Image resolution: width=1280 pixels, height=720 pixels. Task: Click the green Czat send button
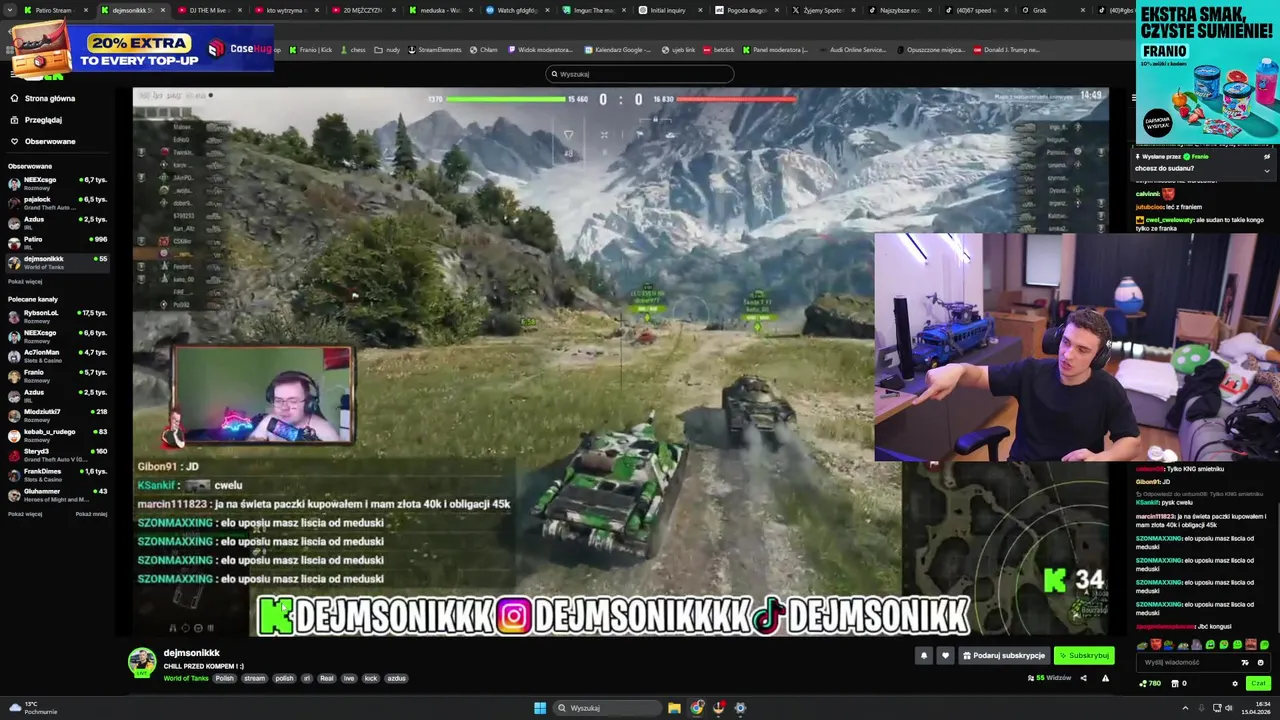tap(1258, 684)
